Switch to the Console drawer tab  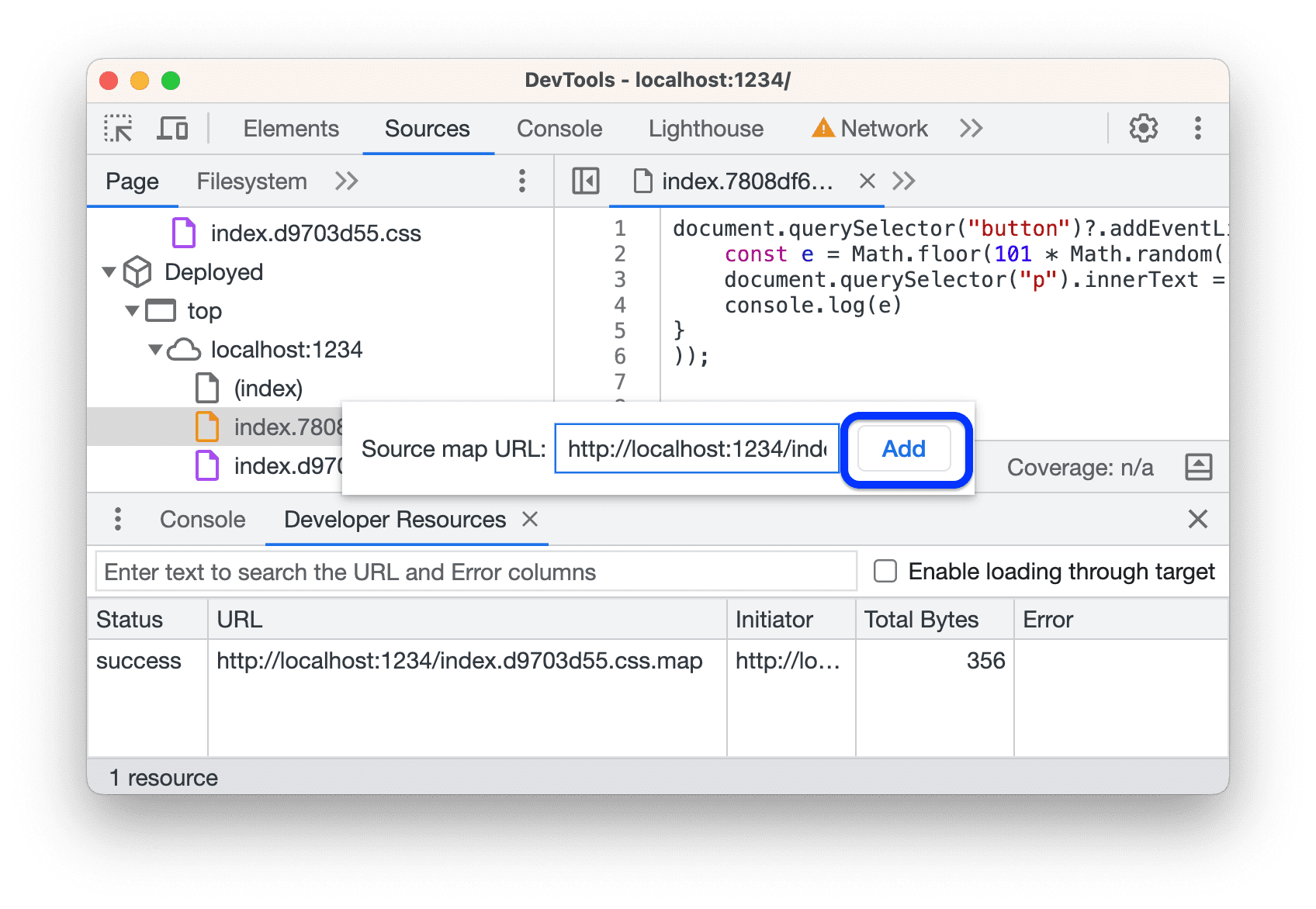click(x=202, y=519)
